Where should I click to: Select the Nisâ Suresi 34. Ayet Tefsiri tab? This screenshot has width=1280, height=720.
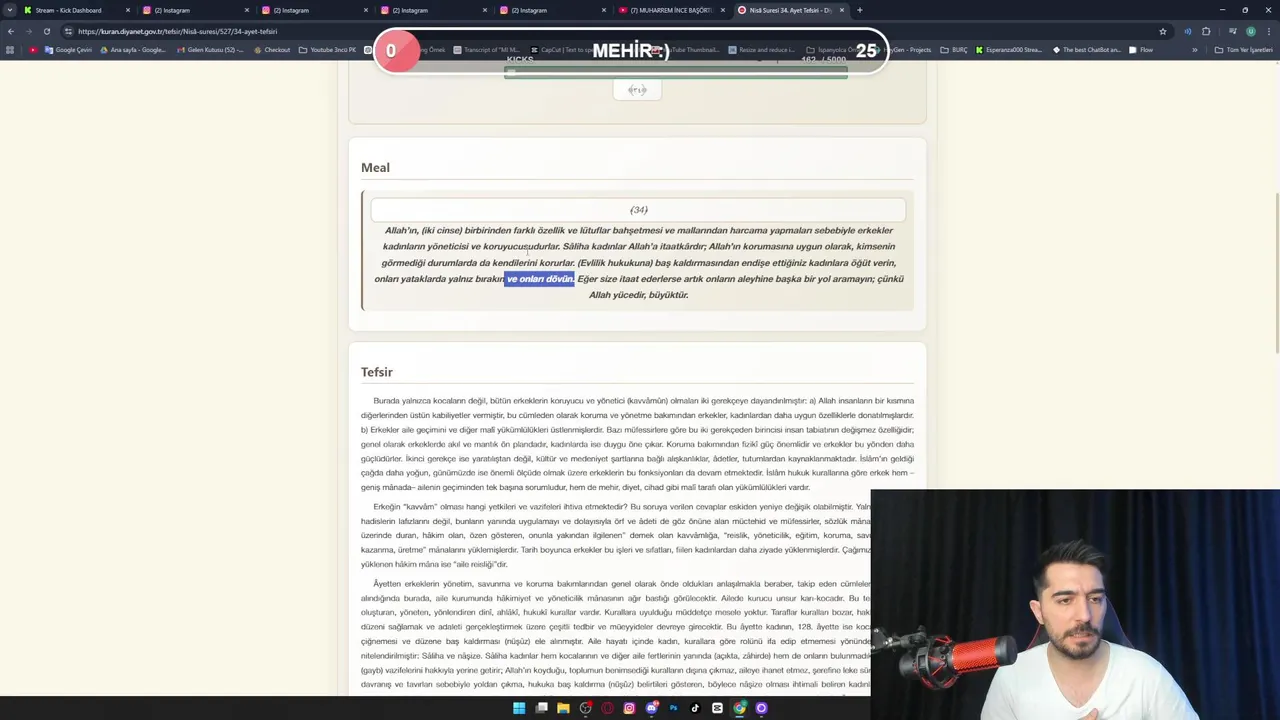pos(790,10)
